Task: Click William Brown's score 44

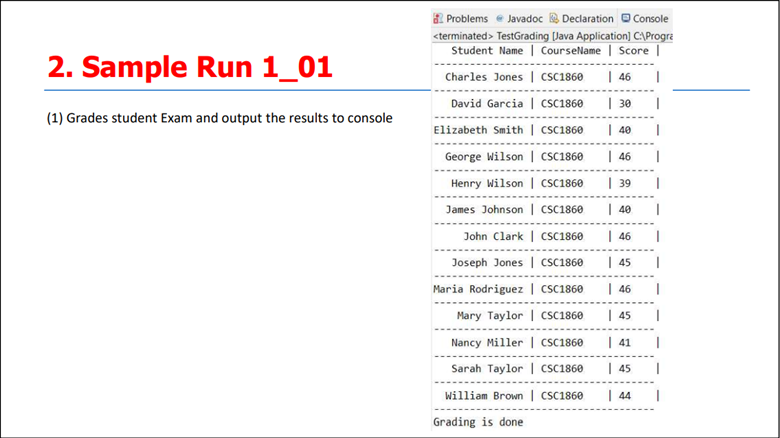Action: tap(625, 396)
